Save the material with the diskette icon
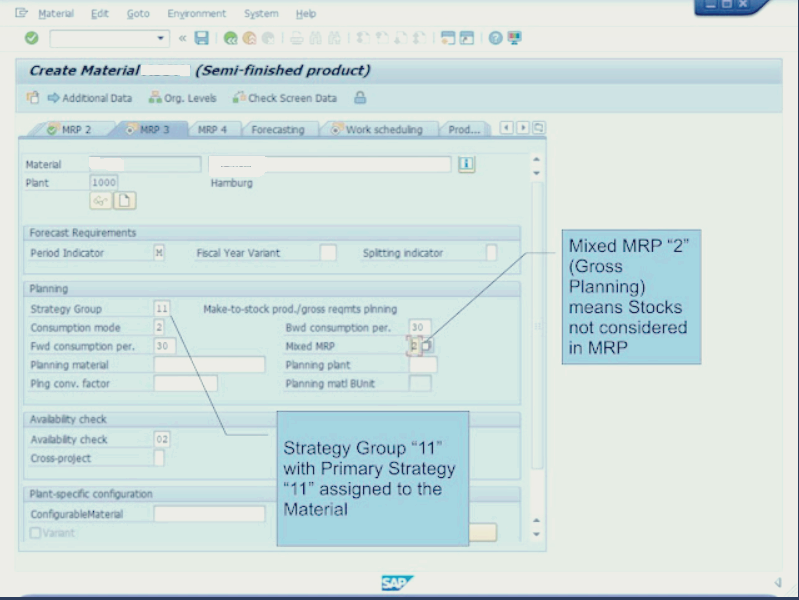This screenshot has height=600, width=799. tap(202, 38)
